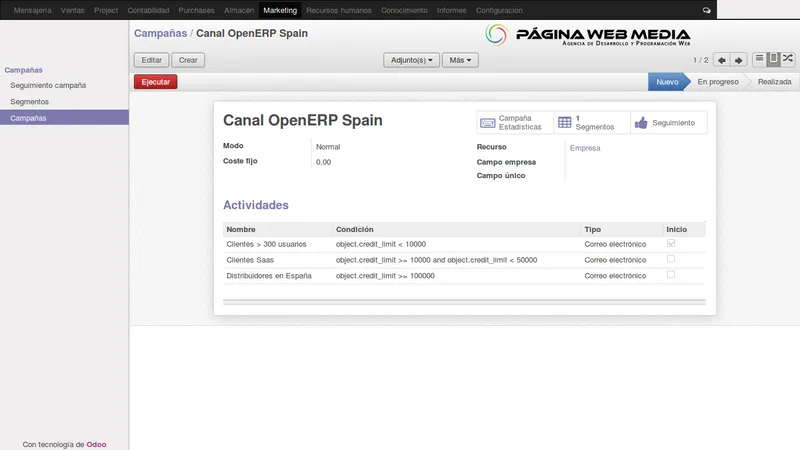
Task: Expand the Adjunto(s) dropdown
Action: [x=411, y=60]
